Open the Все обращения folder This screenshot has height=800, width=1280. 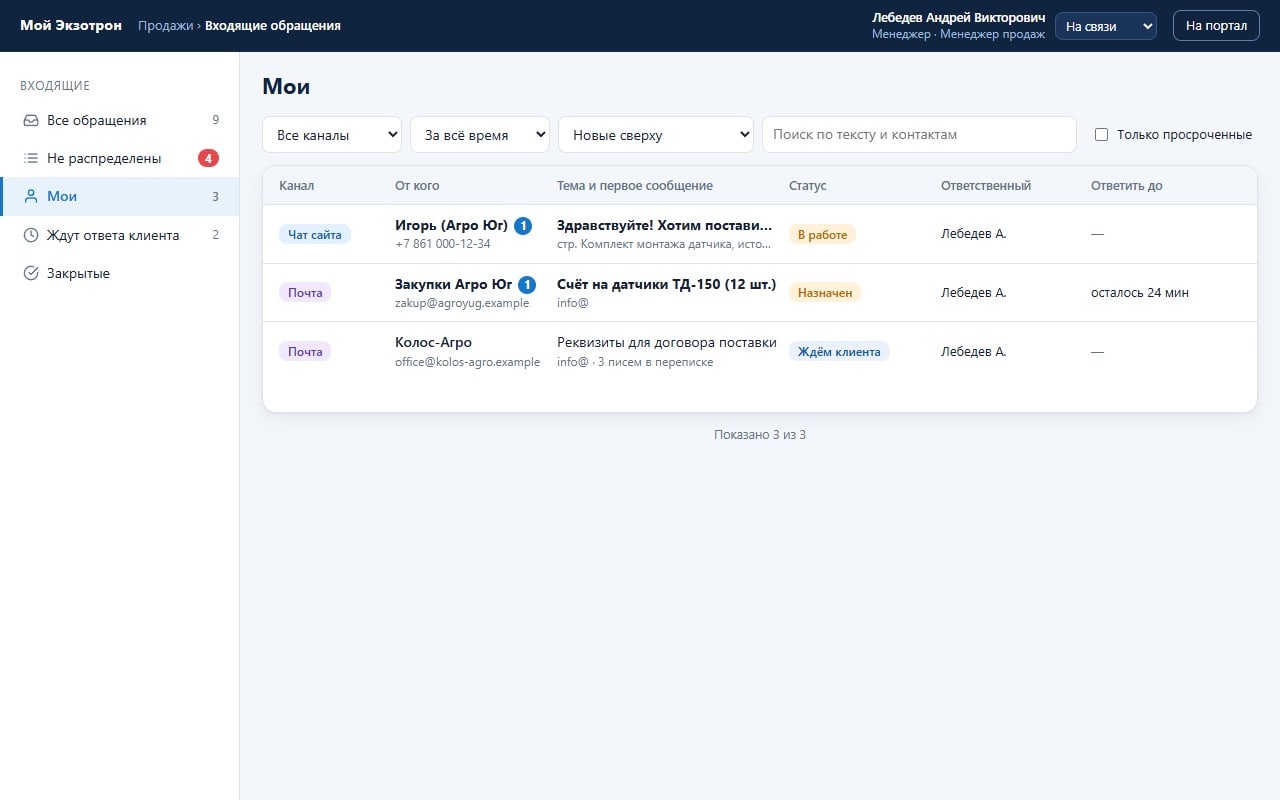[120, 120]
